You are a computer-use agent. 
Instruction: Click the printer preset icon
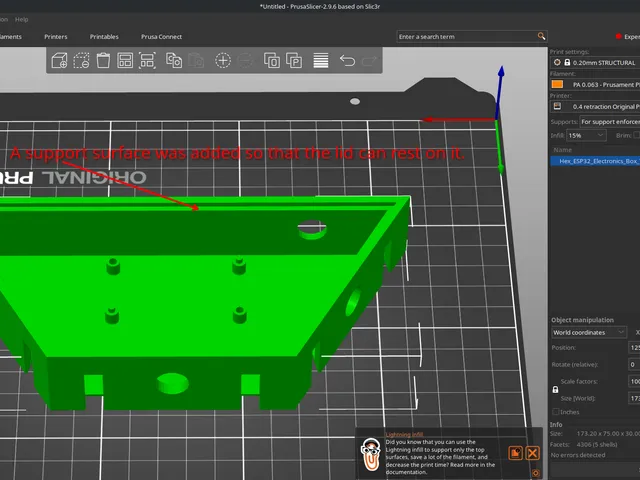tap(557, 106)
